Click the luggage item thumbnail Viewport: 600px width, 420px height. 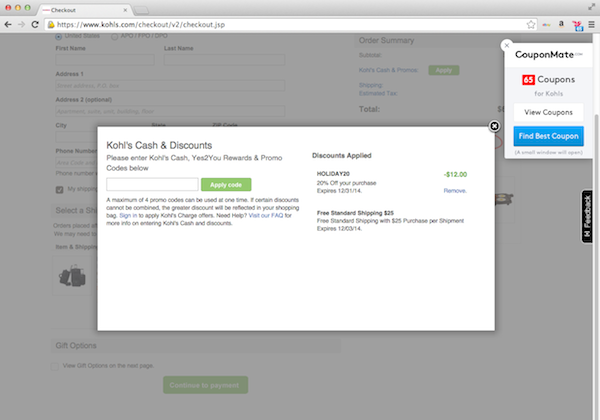point(73,275)
